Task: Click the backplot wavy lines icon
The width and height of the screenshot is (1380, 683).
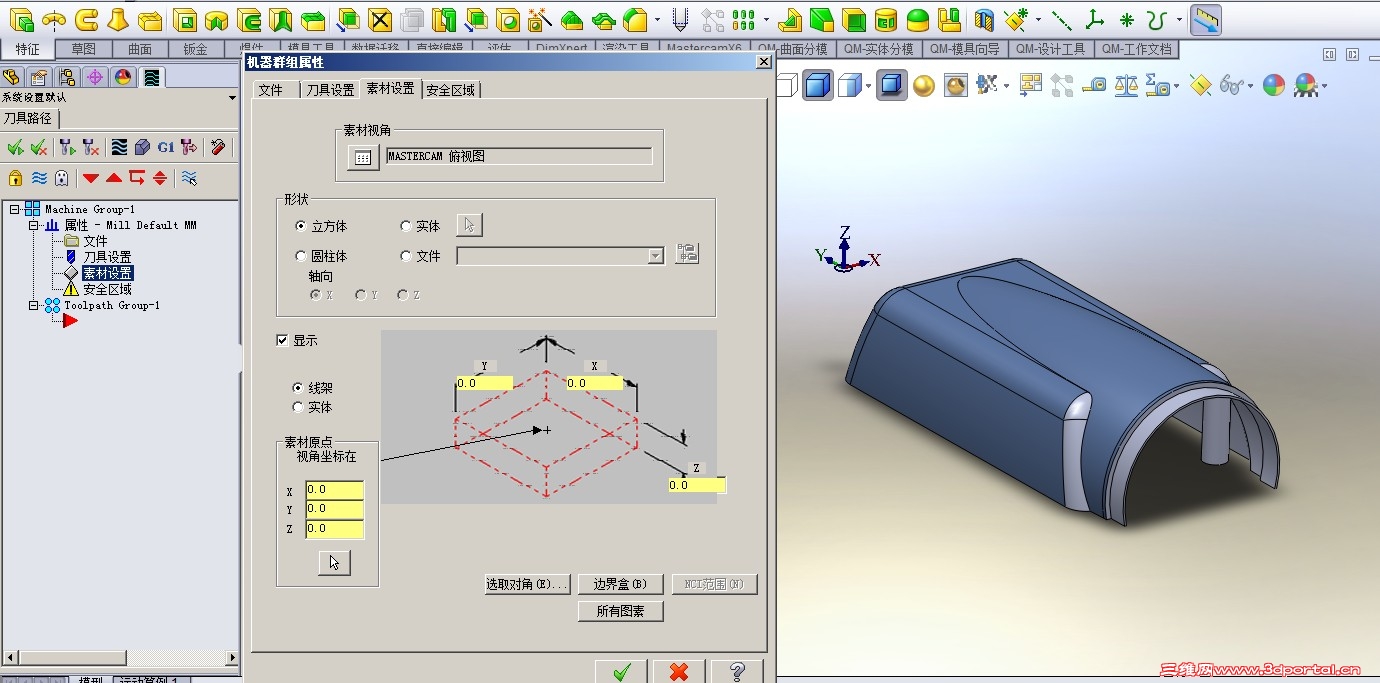Action: [119, 147]
